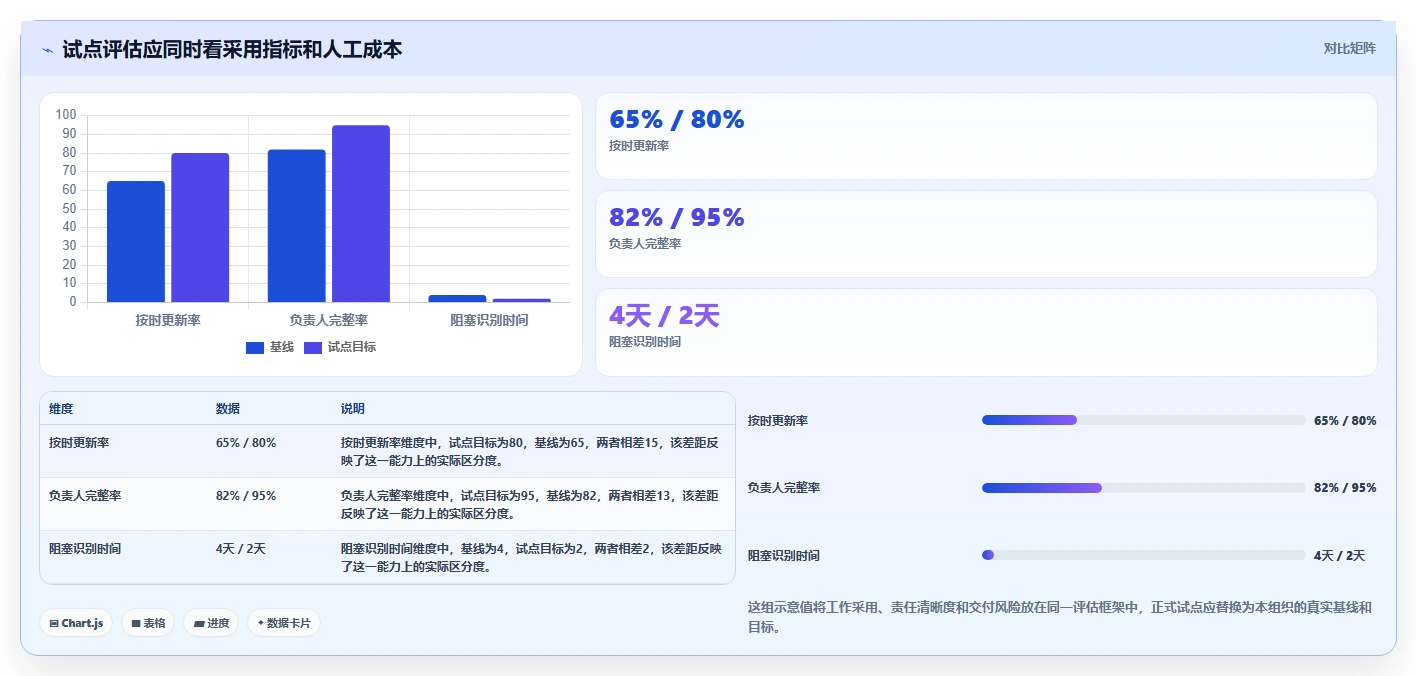Click the 82% / 95% table cell

tap(246, 495)
